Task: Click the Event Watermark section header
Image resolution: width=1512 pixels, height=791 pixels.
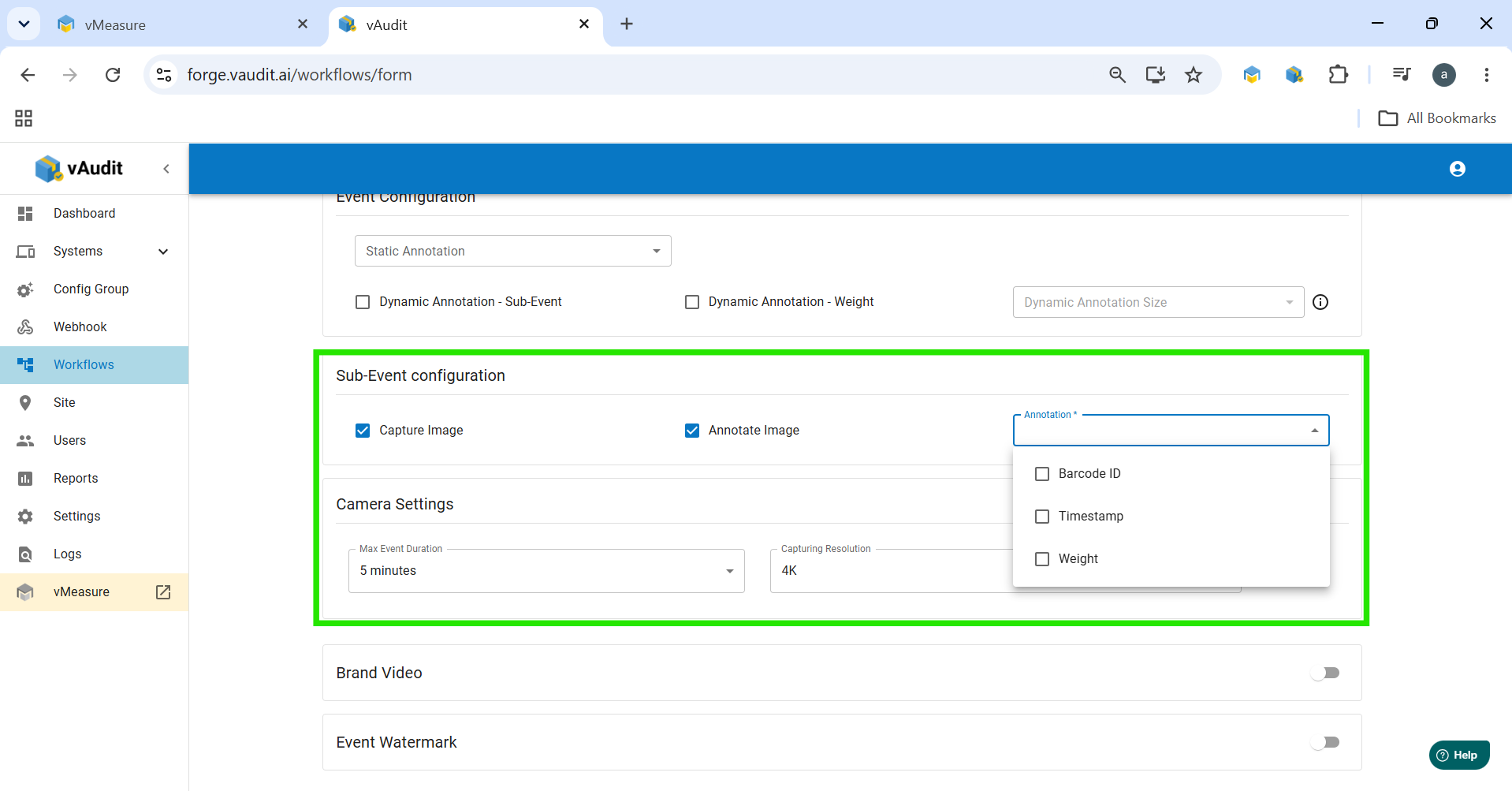Action: click(x=397, y=742)
